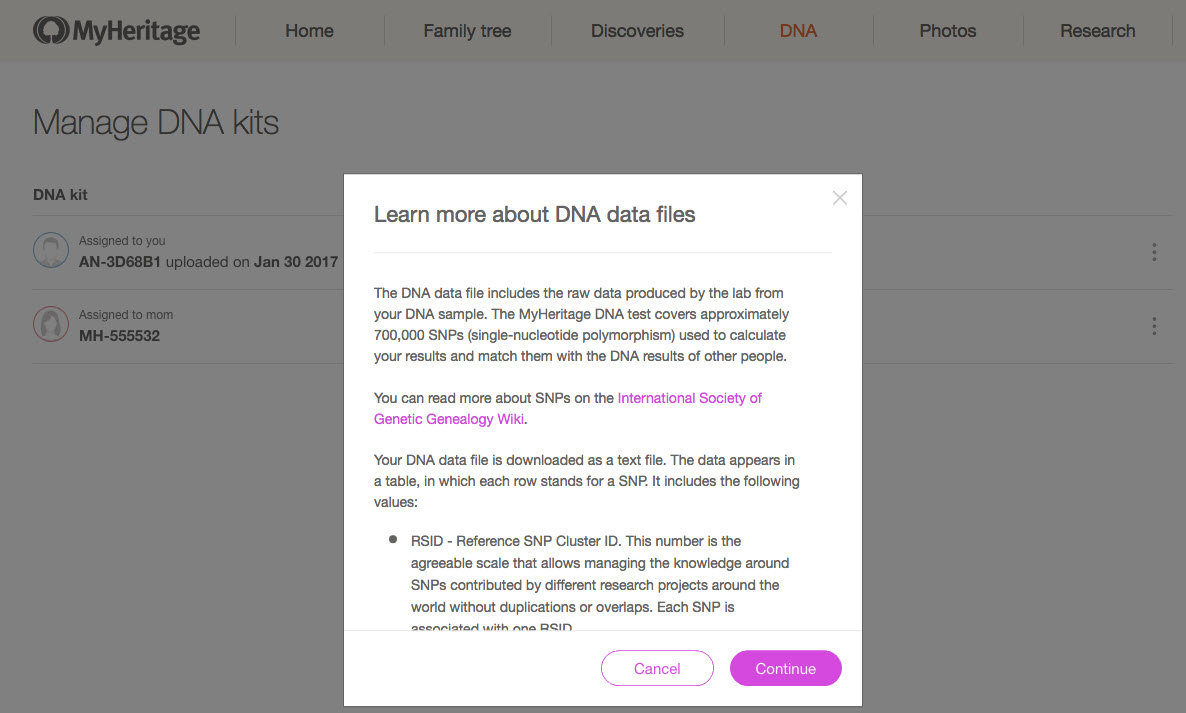Open the Discoveries menu item
Viewport: 1186px width, 713px height.
(x=637, y=30)
